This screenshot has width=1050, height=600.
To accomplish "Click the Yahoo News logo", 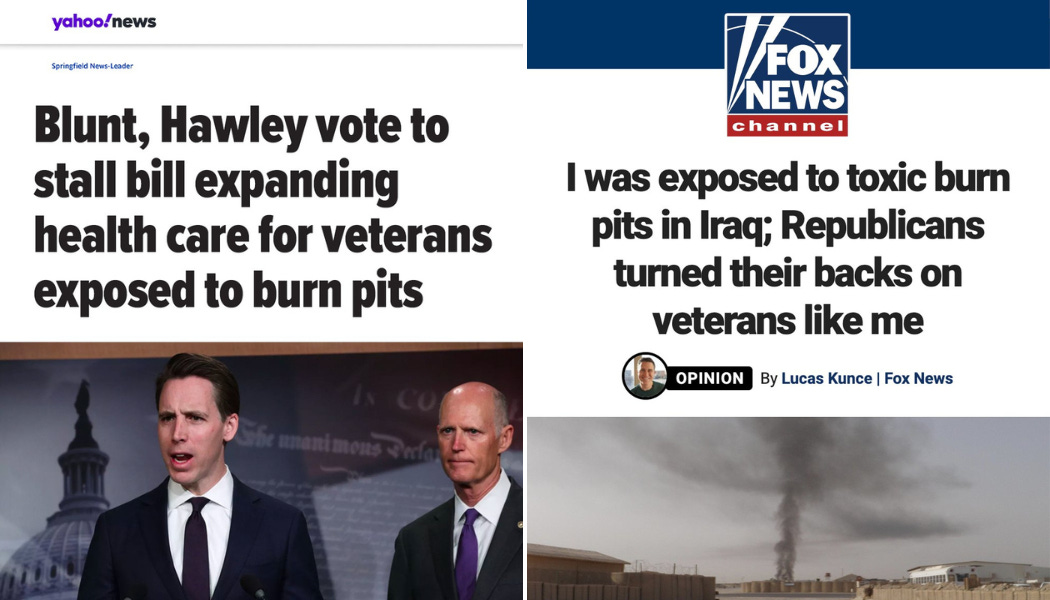I will [104, 21].
